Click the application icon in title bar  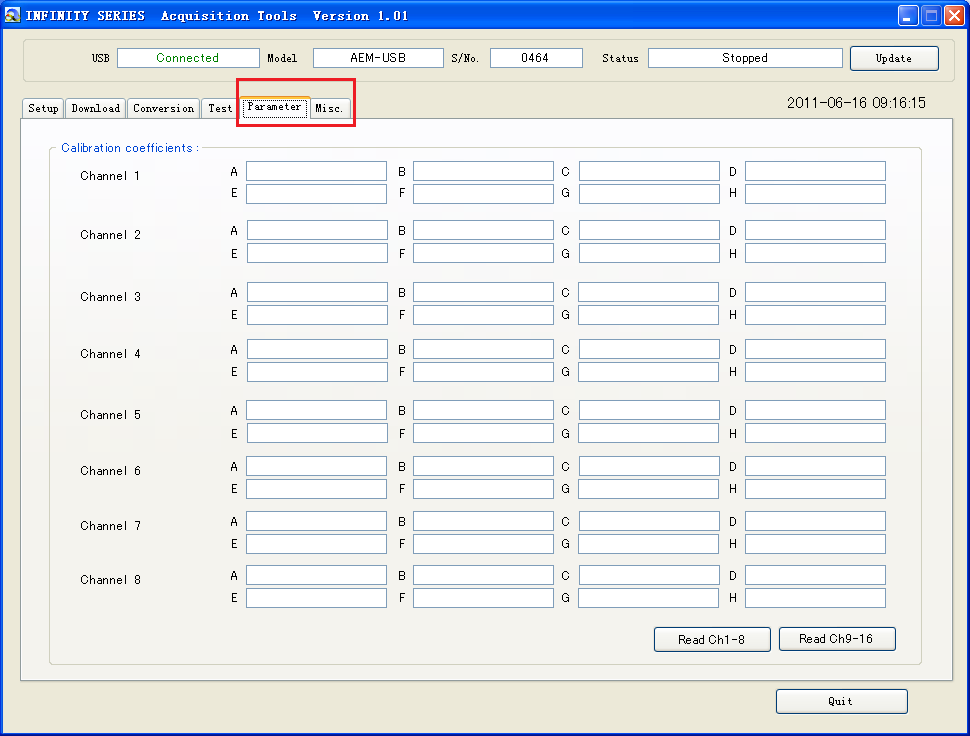tap(13, 15)
